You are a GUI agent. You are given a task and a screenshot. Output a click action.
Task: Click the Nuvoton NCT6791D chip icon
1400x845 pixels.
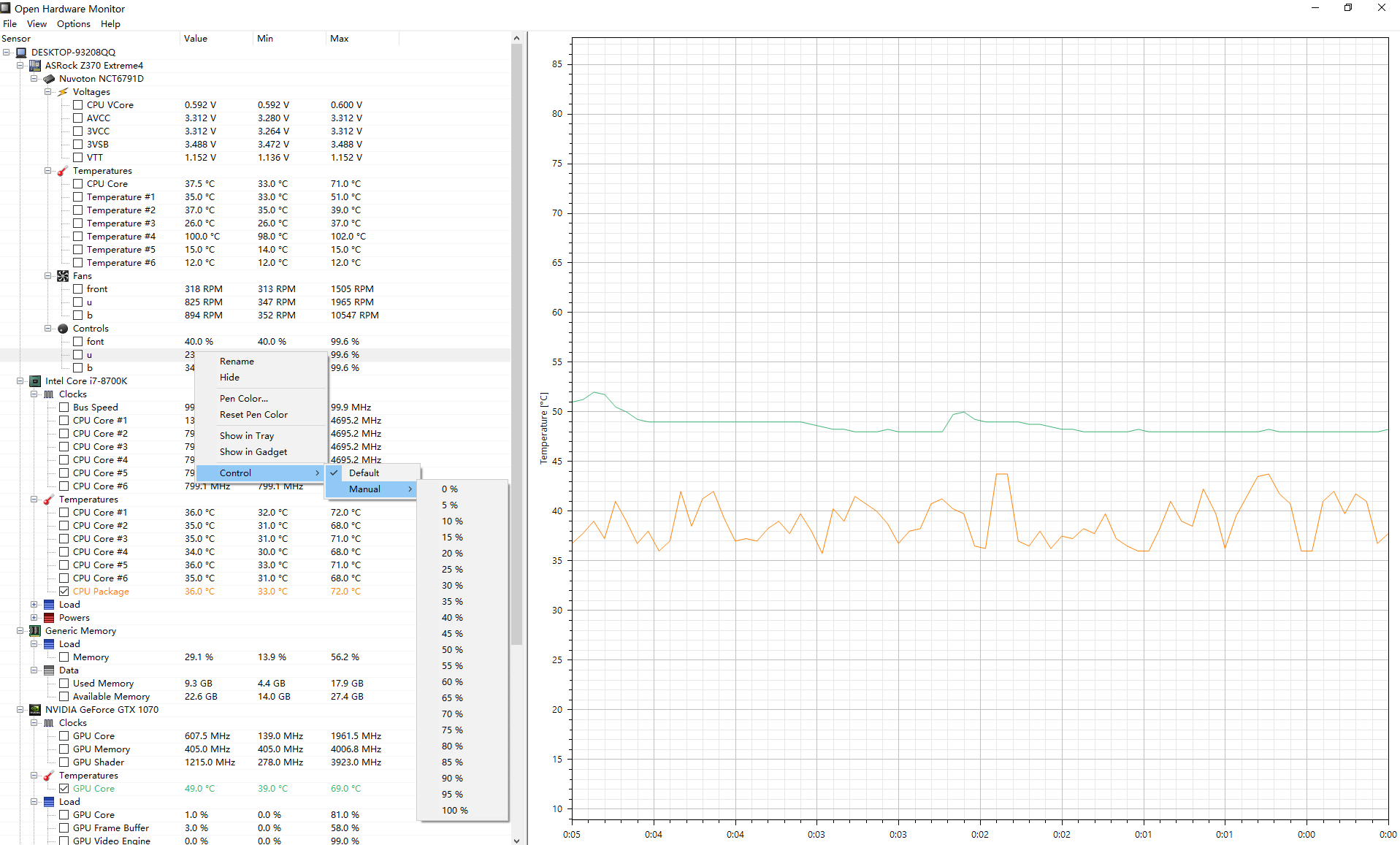(49, 79)
